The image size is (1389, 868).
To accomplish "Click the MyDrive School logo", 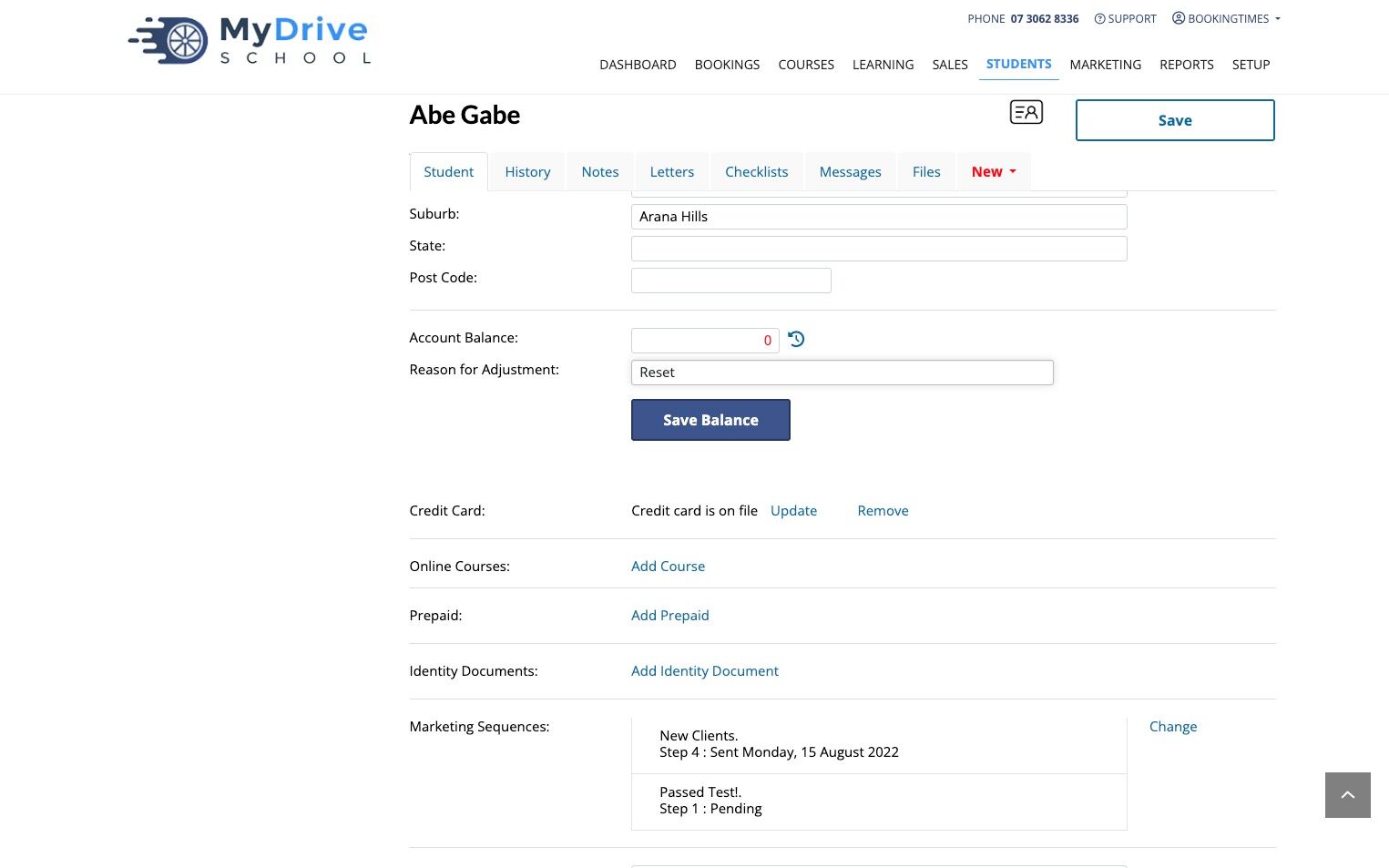I will (249, 41).
